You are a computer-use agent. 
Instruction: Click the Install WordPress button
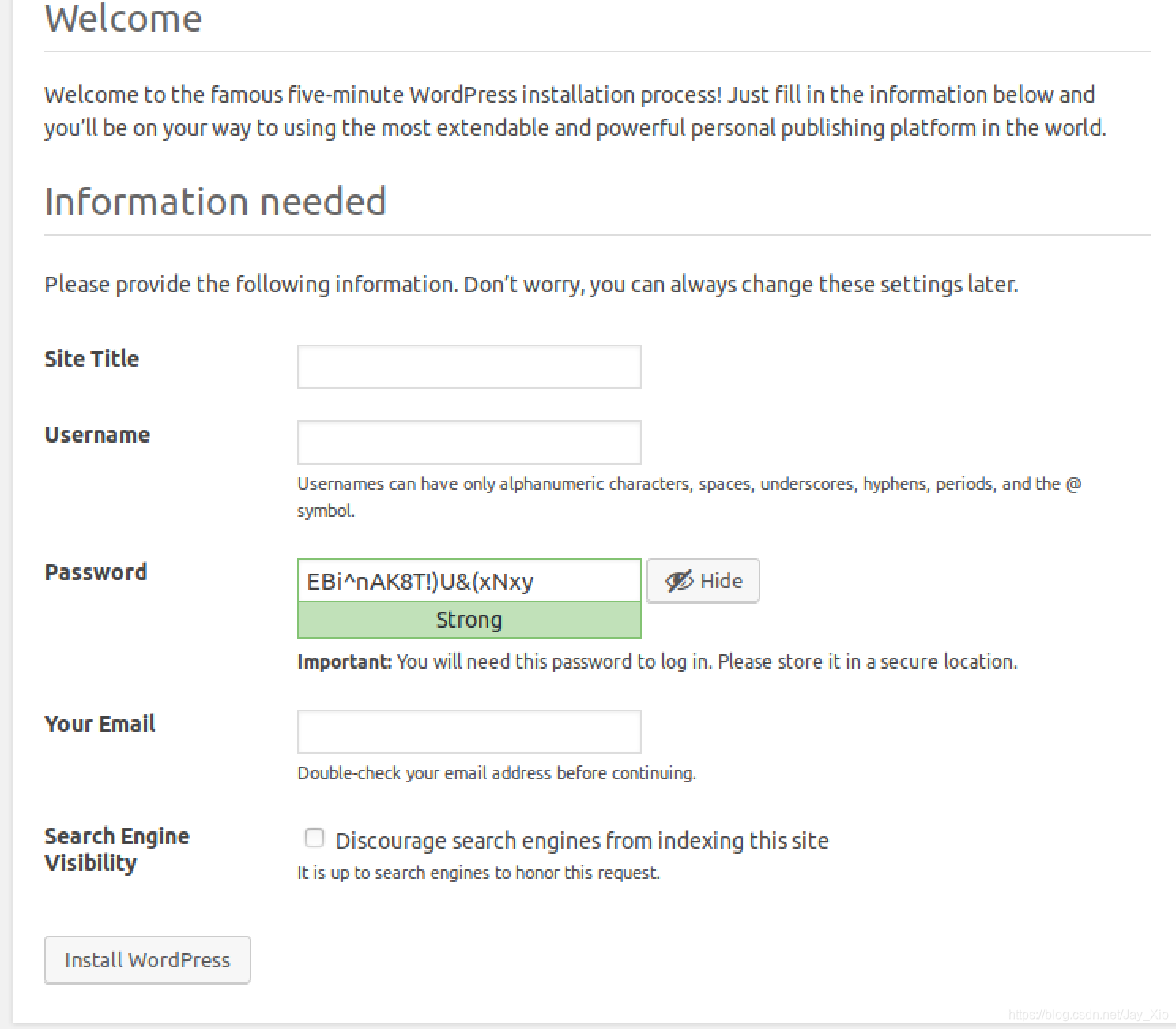click(148, 960)
